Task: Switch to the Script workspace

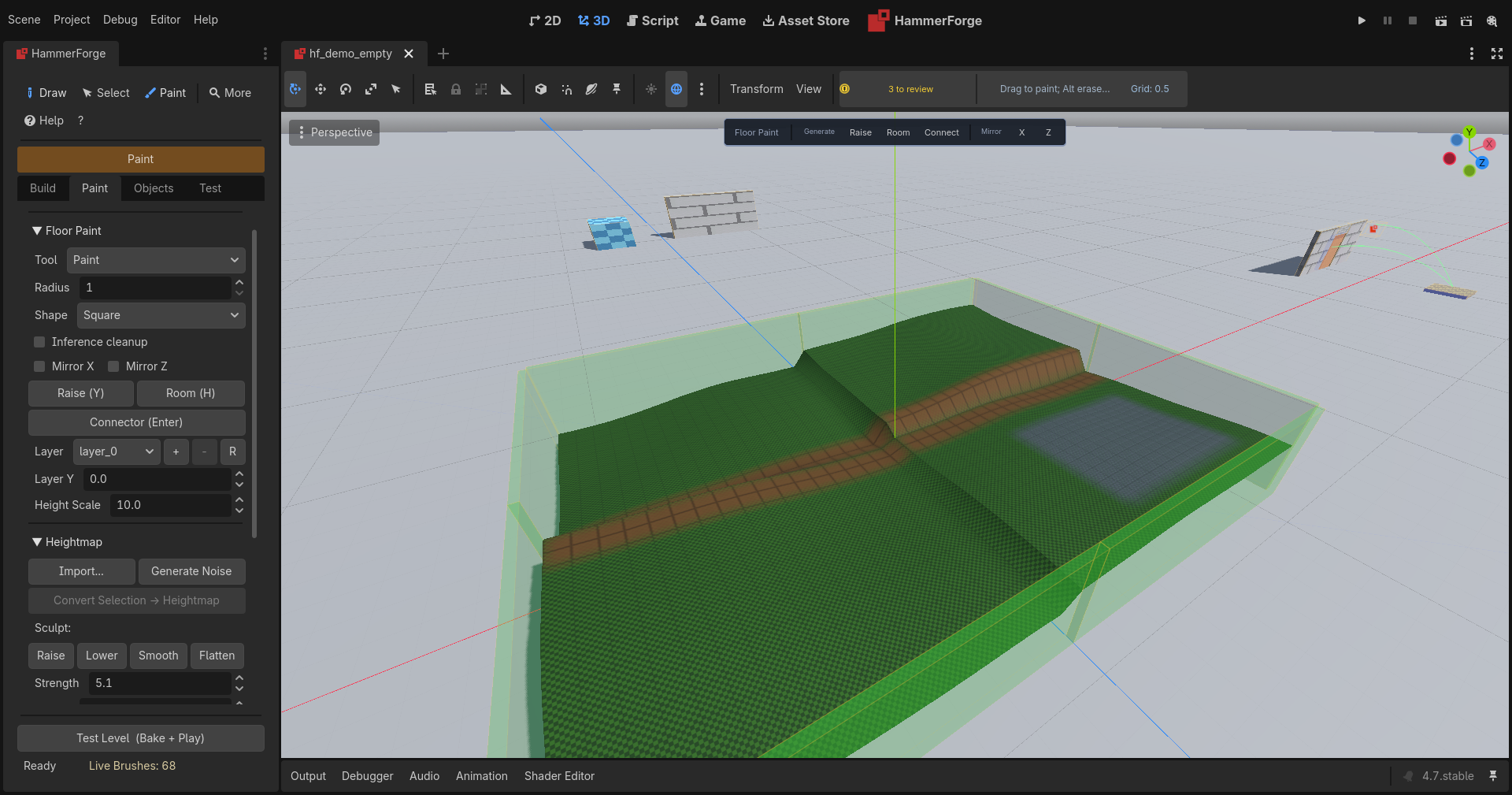Action: coord(652,20)
